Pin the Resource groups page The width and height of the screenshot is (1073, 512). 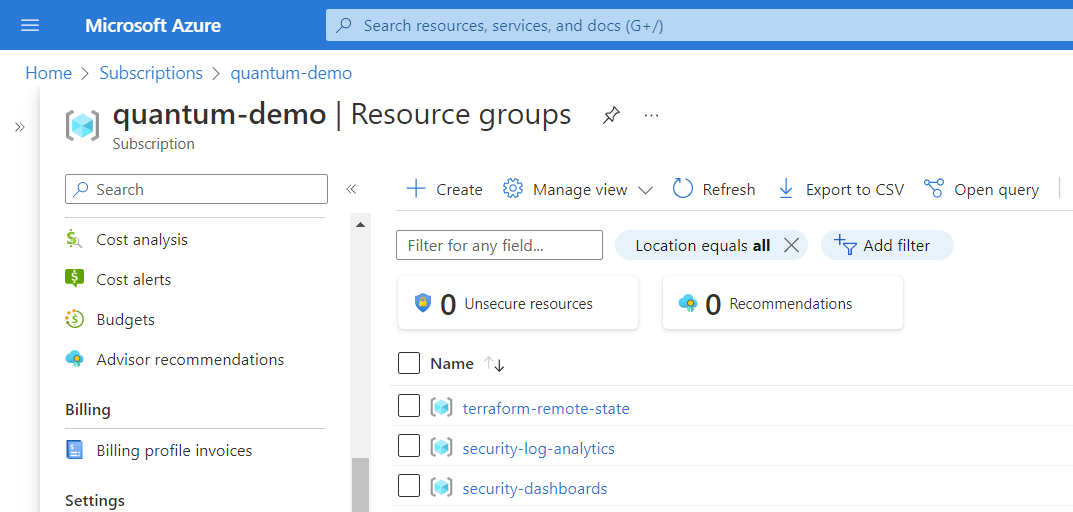click(610, 116)
